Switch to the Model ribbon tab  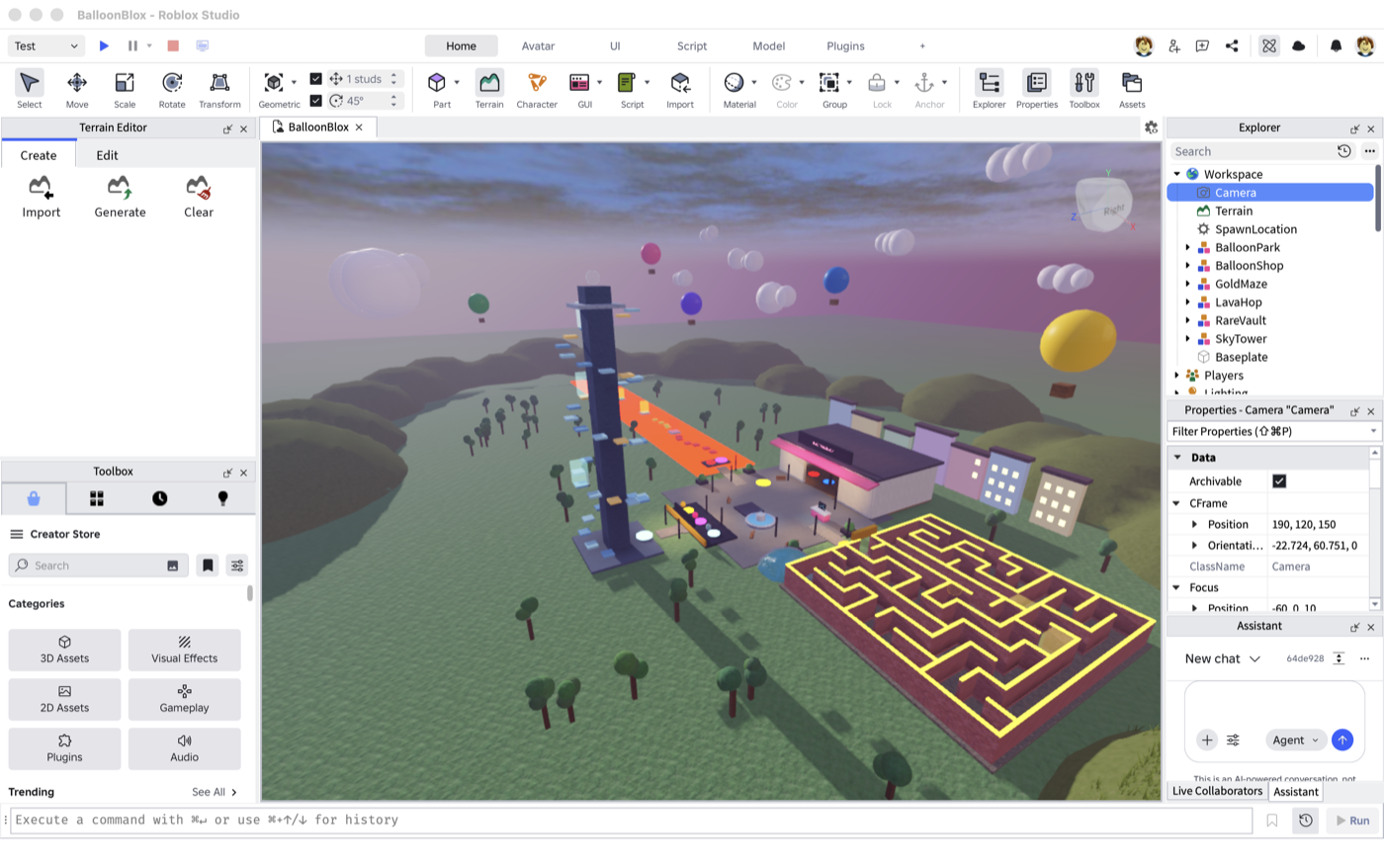pos(769,45)
